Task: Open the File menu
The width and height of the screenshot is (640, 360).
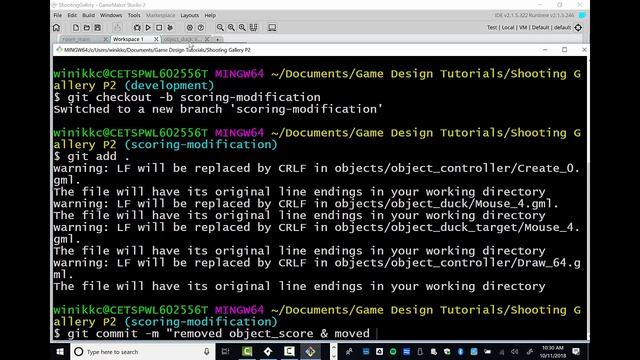Action: pyautogui.click(x=58, y=15)
